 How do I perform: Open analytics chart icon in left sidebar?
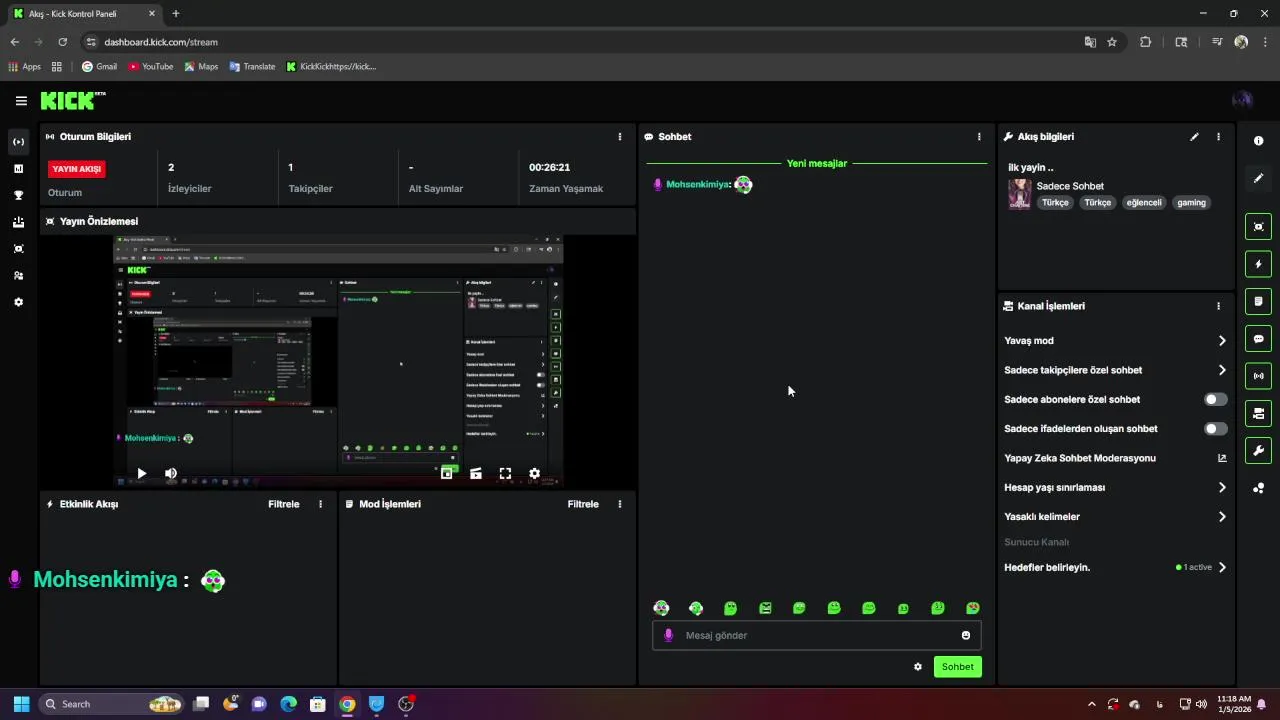[18, 169]
